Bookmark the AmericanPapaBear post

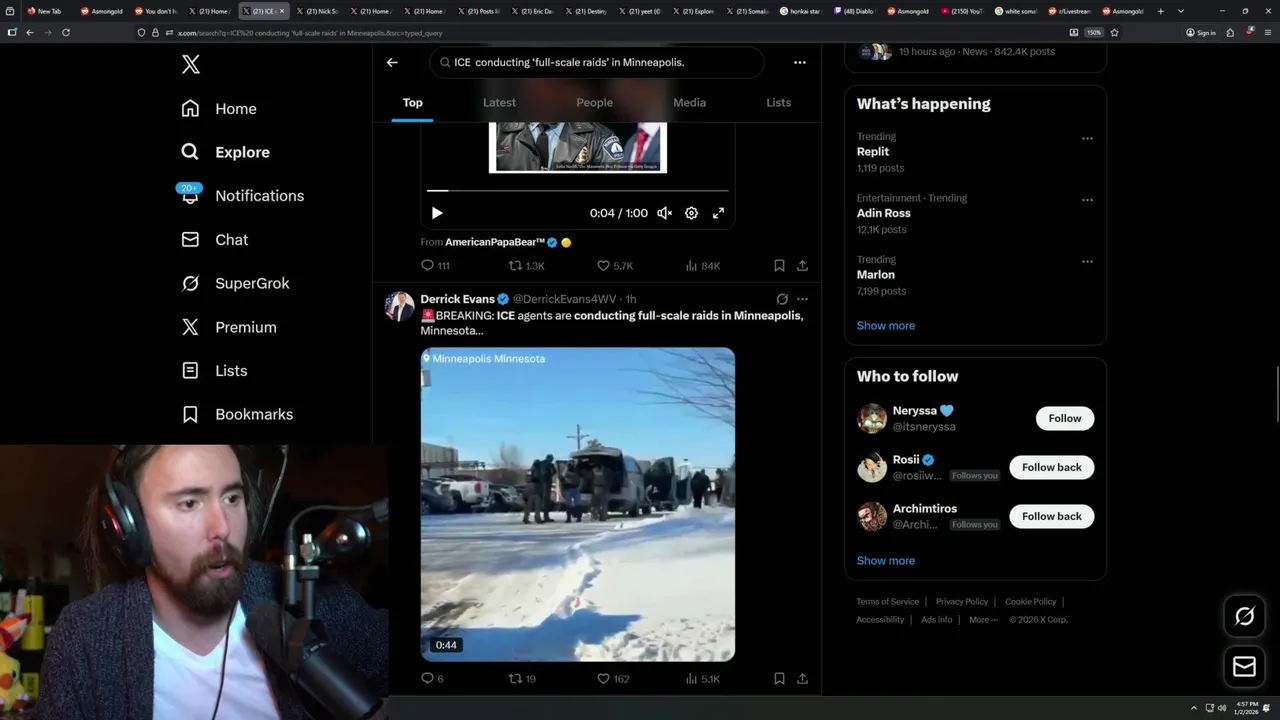pos(779,266)
